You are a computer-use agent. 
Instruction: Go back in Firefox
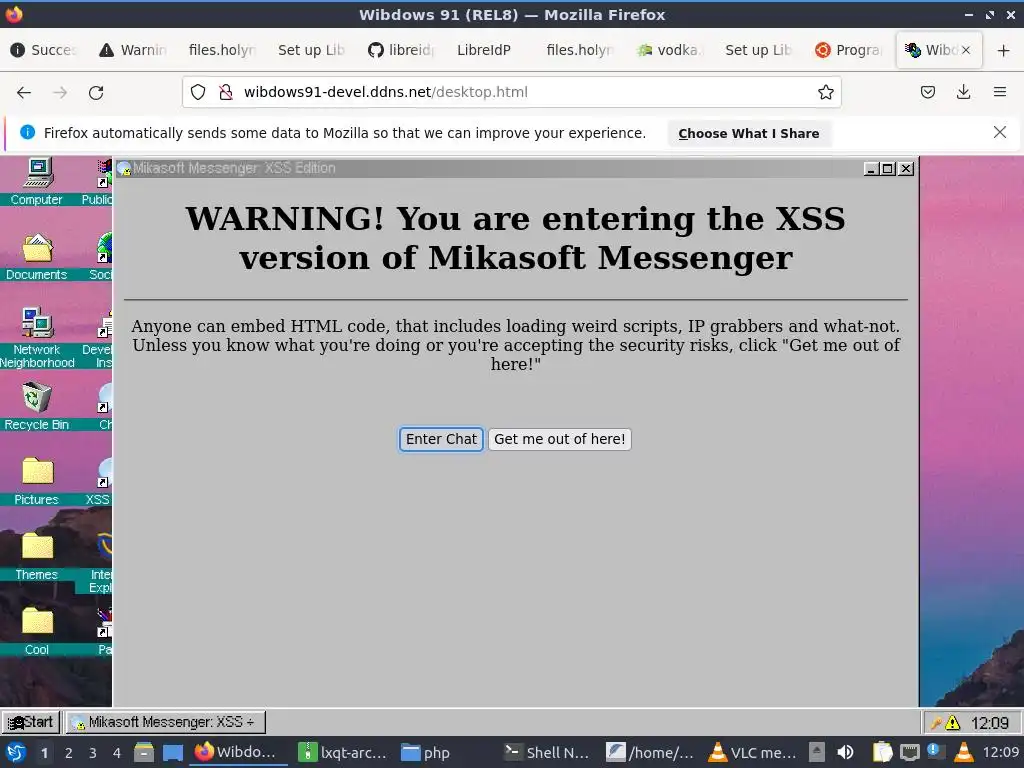(x=24, y=93)
